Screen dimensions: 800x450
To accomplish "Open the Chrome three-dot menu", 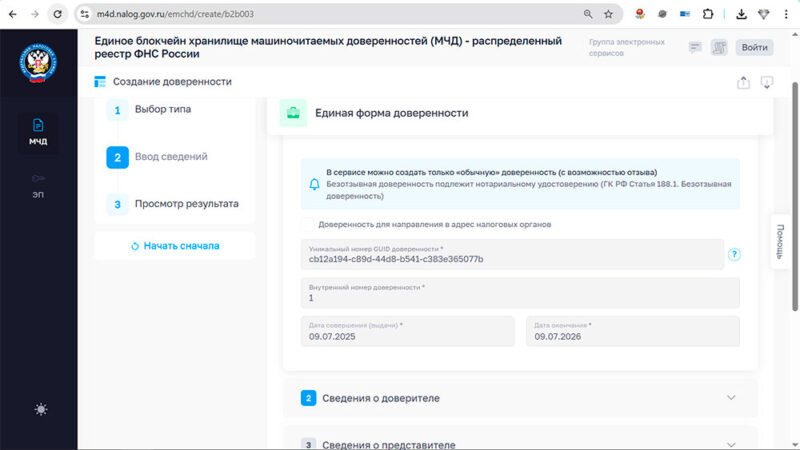I will tap(786, 14).
